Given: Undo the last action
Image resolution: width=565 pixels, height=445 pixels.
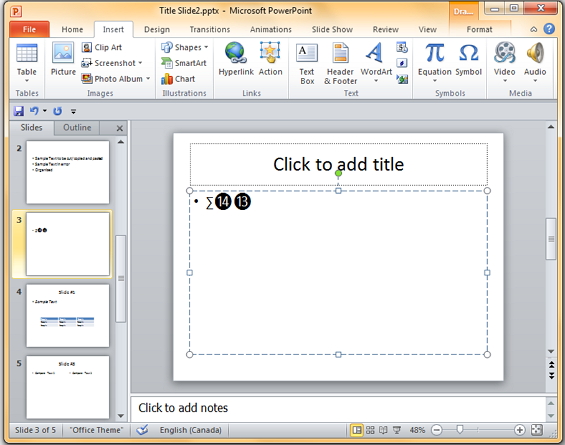Looking at the screenshot, I should tap(34, 111).
